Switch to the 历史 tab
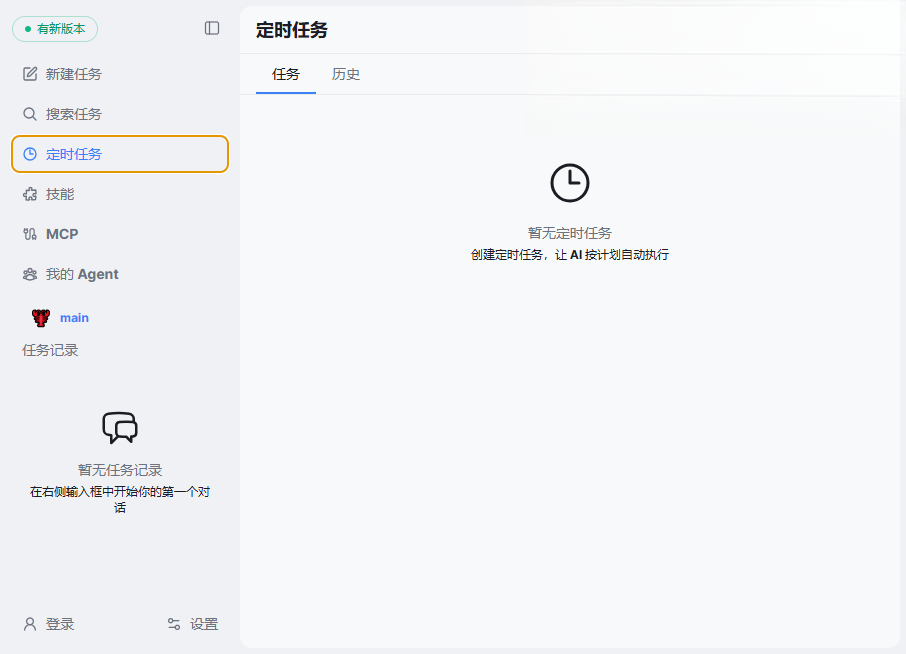Viewport: 906px width, 654px height. pyautogui.click(x=346, y=74)
